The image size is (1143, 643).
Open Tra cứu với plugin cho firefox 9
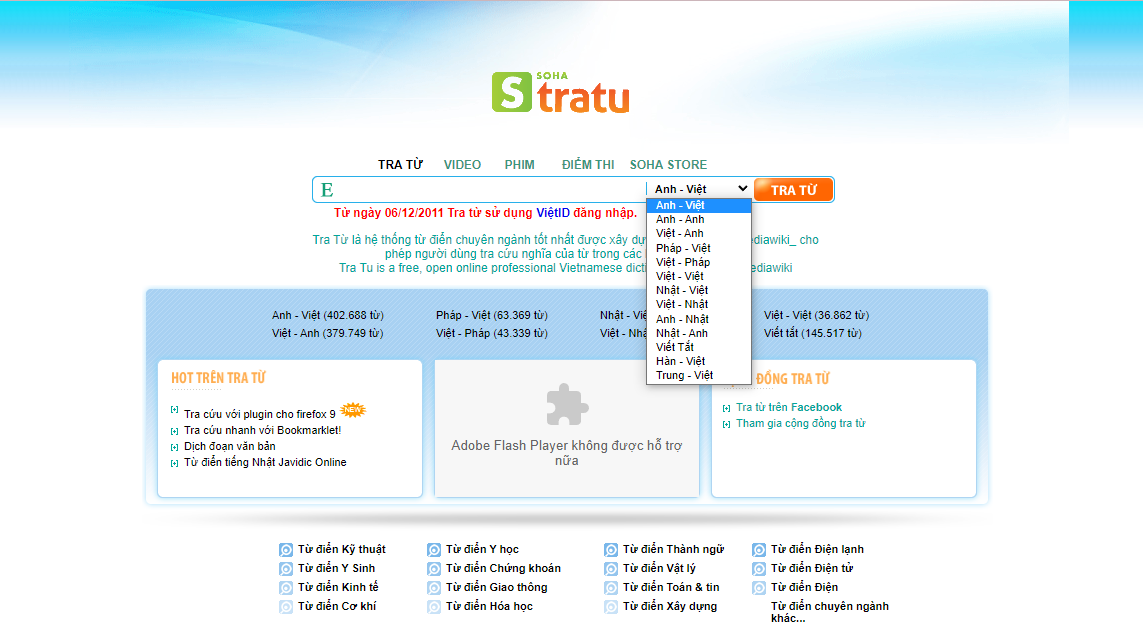(x=260, y=414)
